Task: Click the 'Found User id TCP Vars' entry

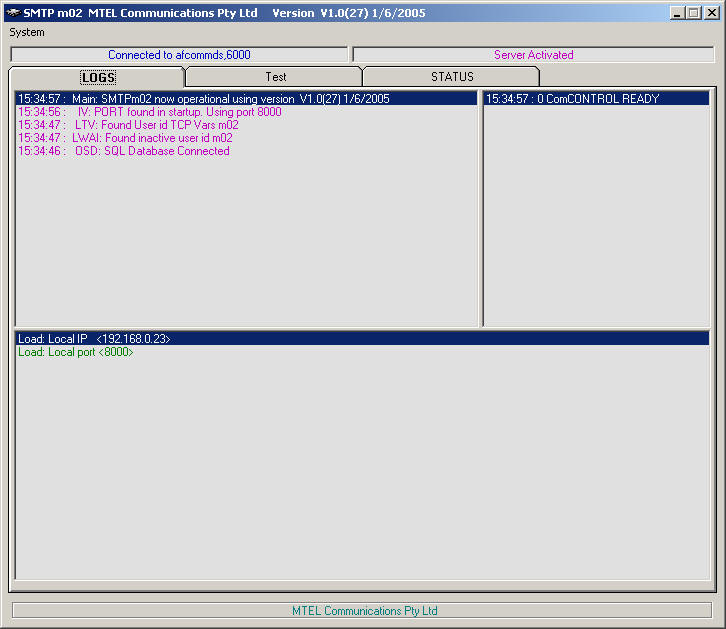Action: 128,125
